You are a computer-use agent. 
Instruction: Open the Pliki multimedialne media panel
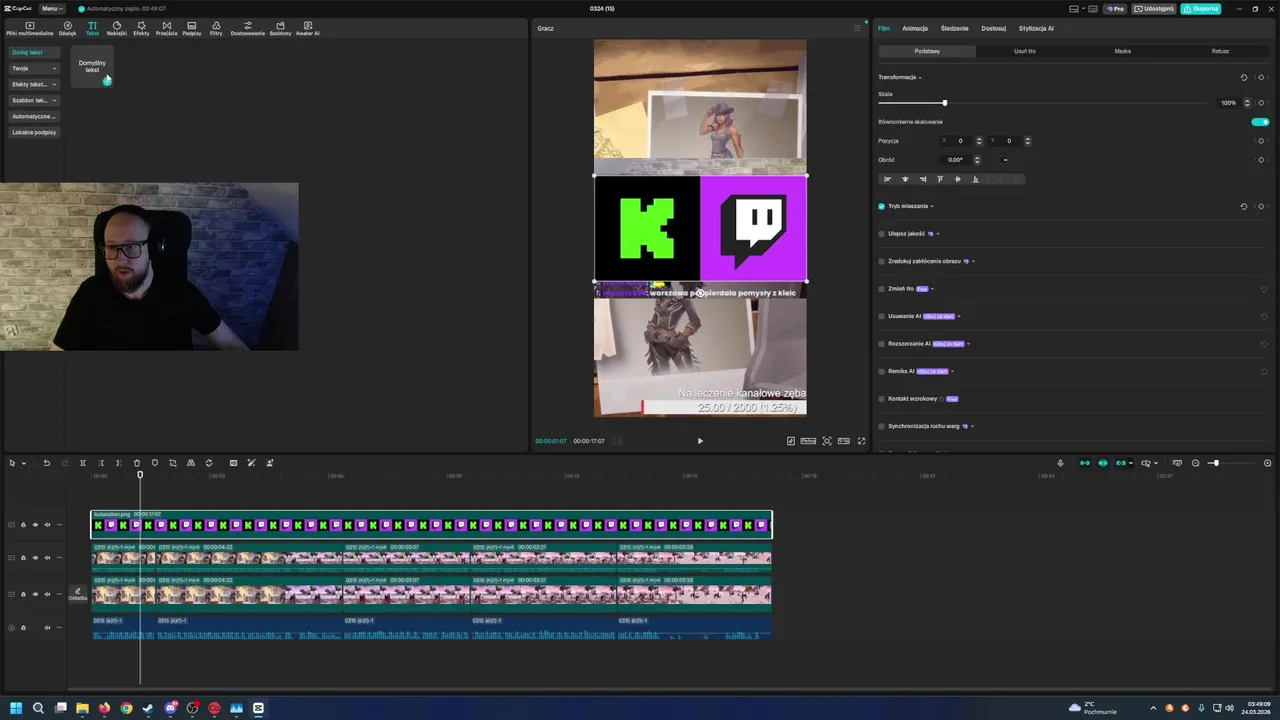coord(29,28)
